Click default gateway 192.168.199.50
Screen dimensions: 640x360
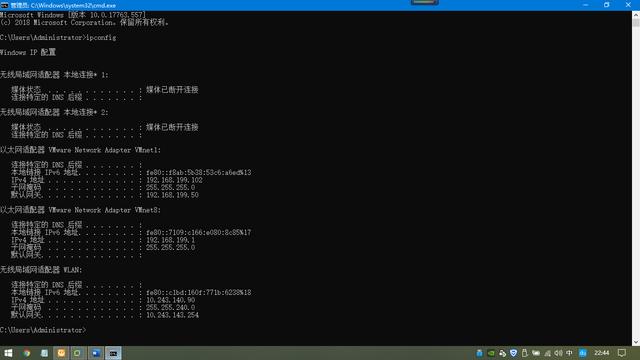172,195
